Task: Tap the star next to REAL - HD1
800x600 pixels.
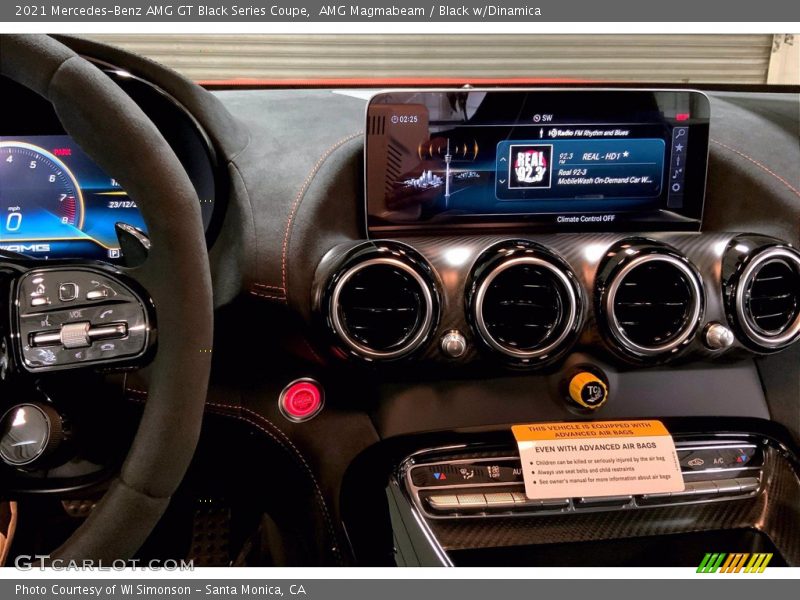Action: click(626, 154)
